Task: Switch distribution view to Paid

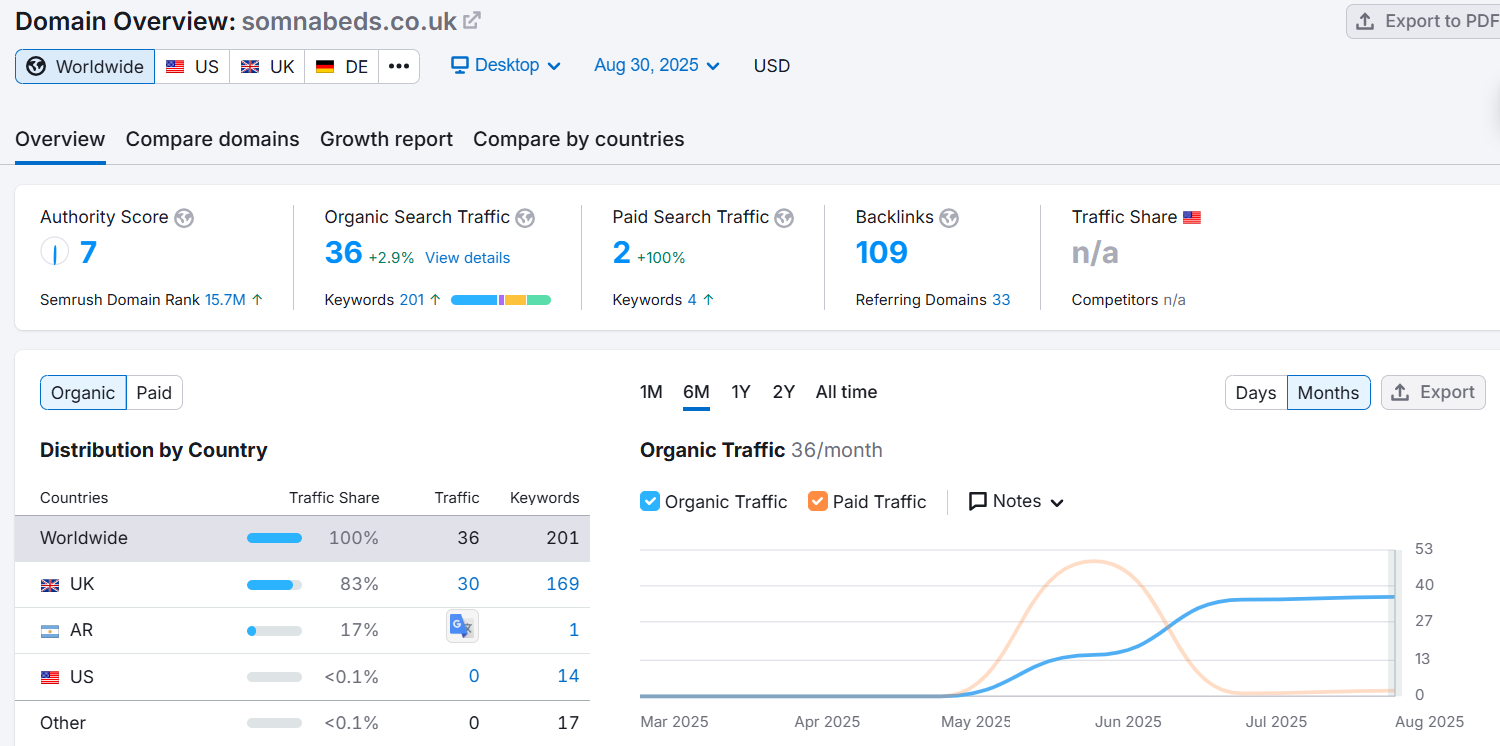Action: [x=154, y=393]
